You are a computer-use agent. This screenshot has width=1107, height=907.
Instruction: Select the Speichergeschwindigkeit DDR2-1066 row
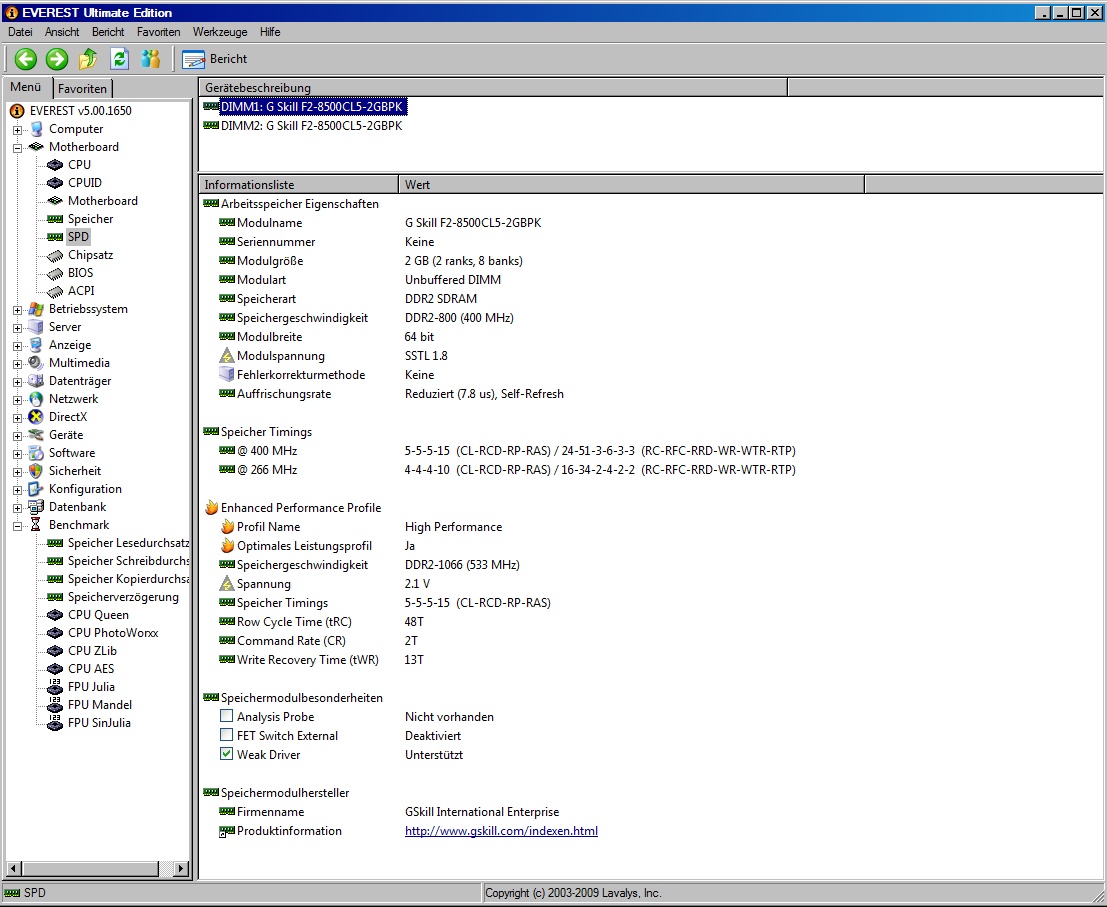tap(369, 565)
